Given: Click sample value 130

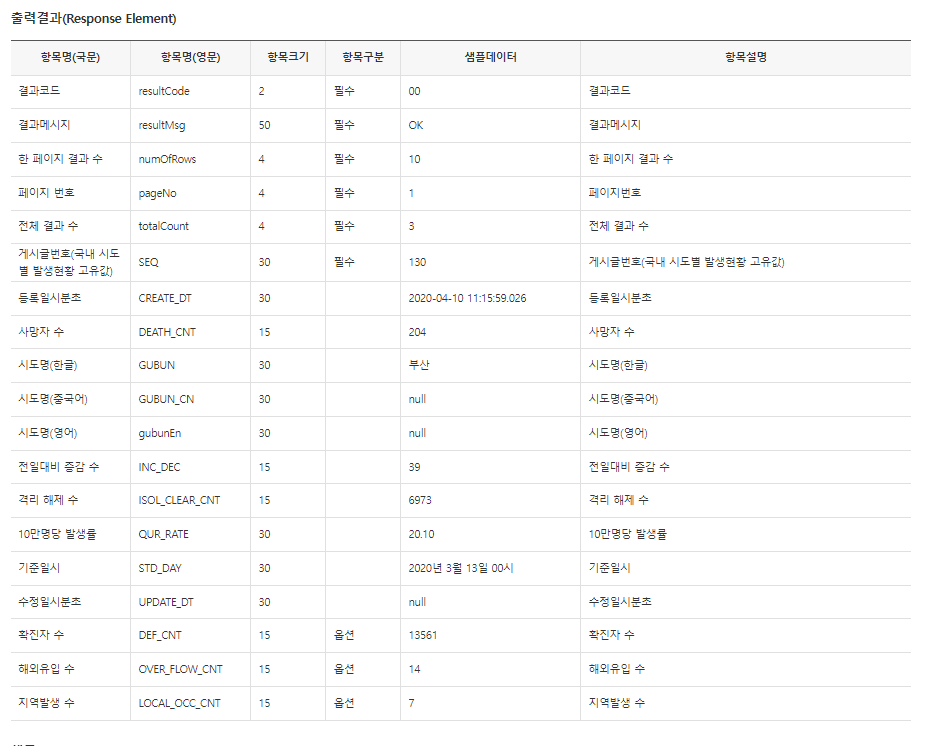Looking at the screenshot, I should coord(417,262).
